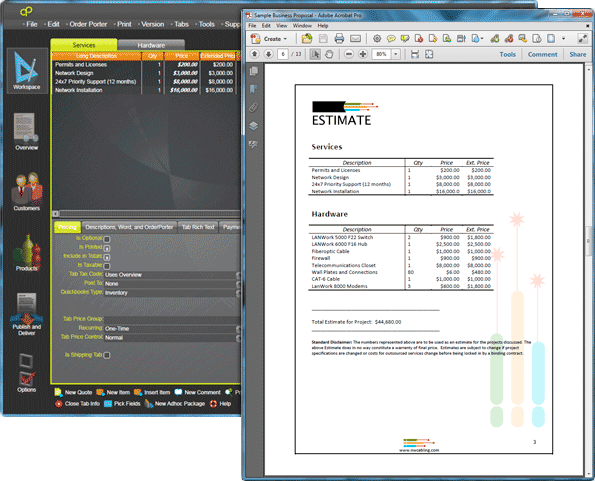Zoom in with the plus icon
Viewport: 595px width, 481px height.
coord(363,54)
